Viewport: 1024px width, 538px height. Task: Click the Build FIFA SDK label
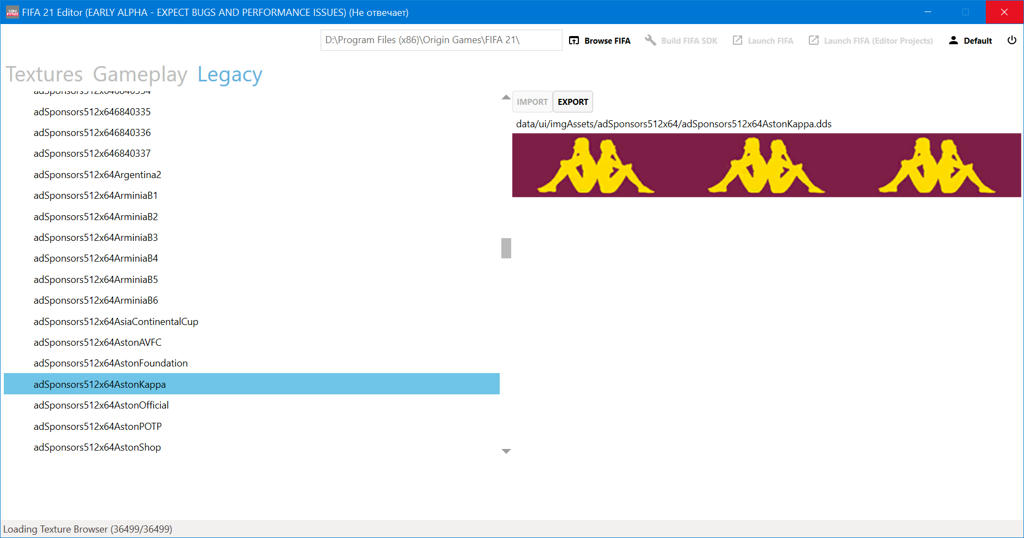[689, 40]
